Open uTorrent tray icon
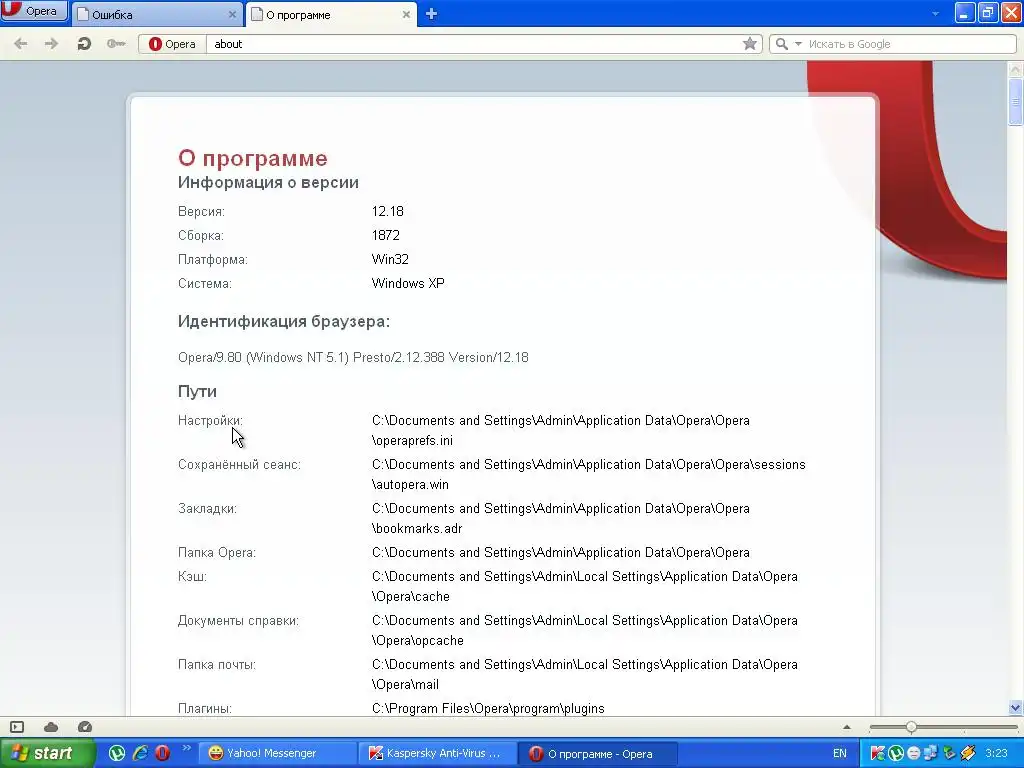 896,753
